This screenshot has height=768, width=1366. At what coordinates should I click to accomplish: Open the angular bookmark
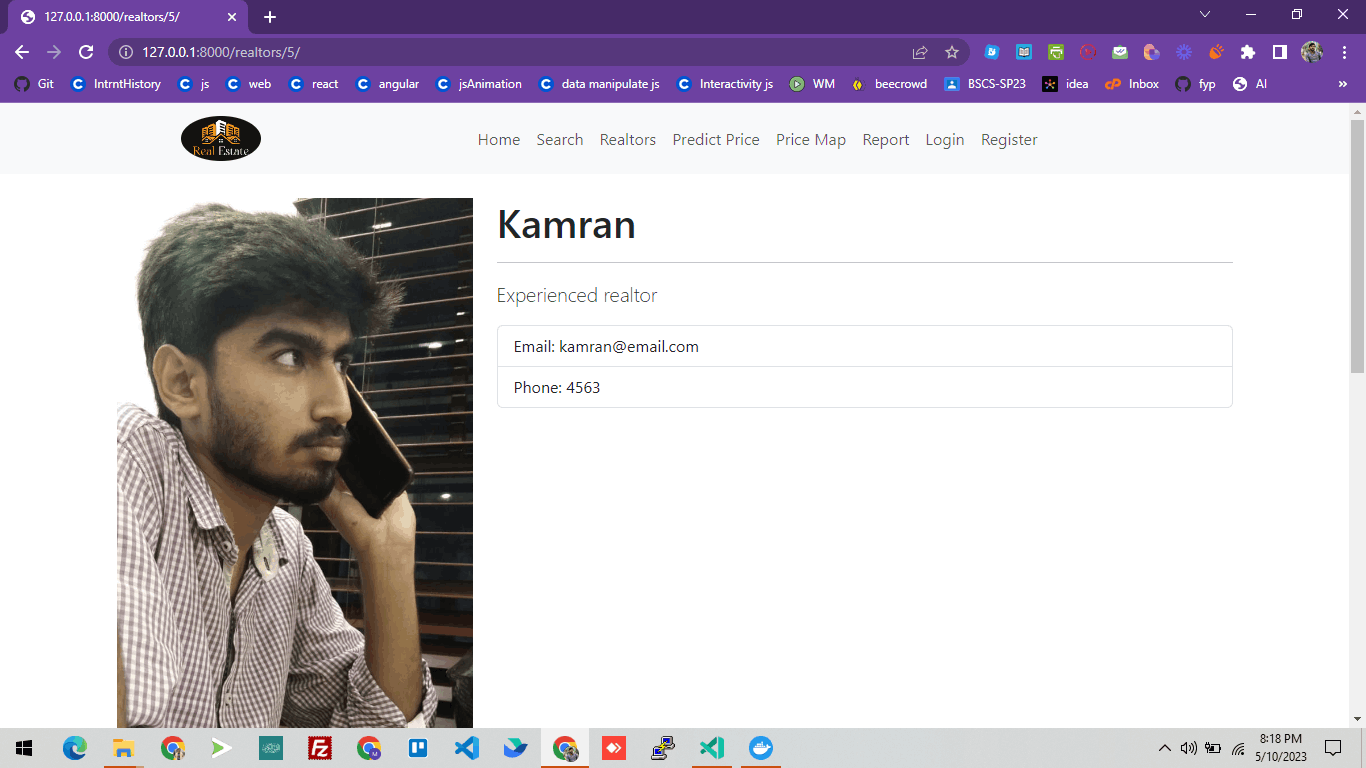tap(388, 84)
